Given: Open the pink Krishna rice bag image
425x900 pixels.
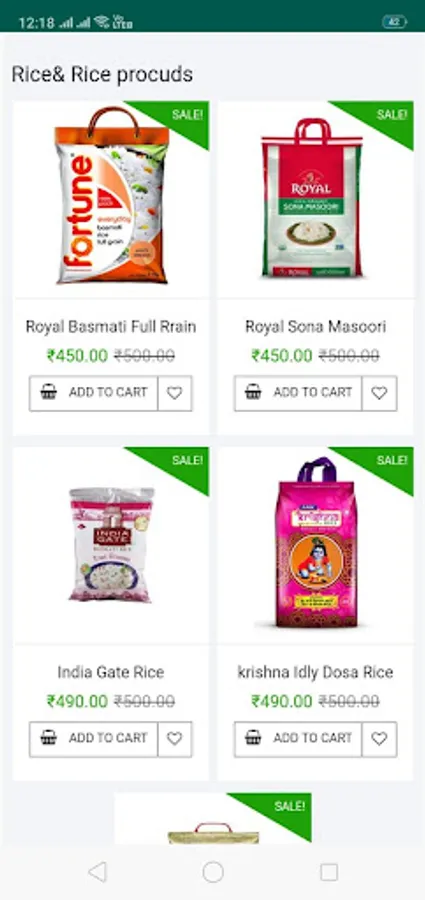Looking at the screenshot, I should tap(316, 542).
